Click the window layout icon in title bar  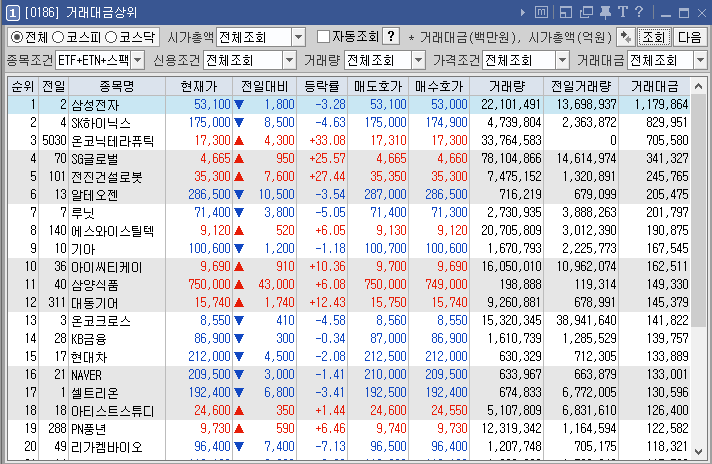pos(565,12)
